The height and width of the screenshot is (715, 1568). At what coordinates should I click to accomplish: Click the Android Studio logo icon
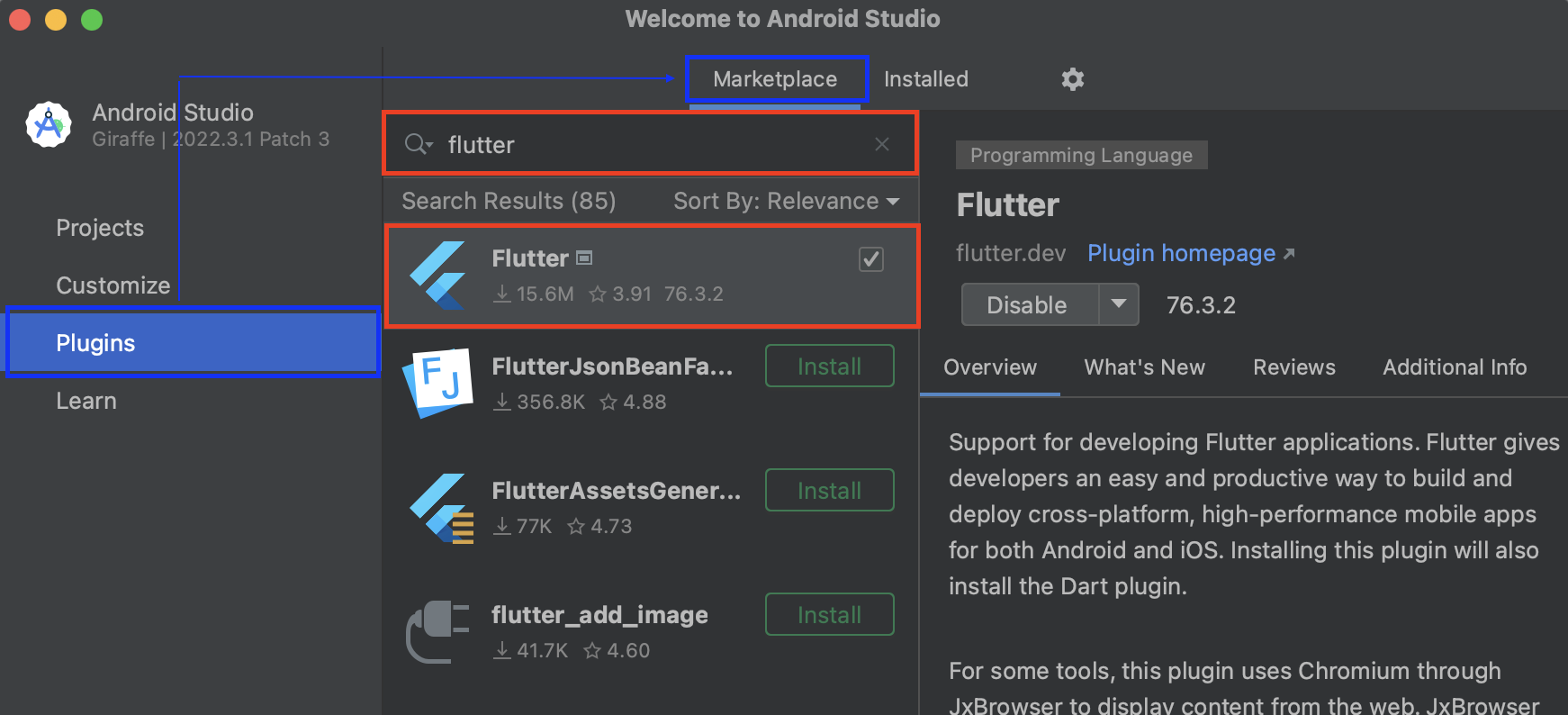click(49, 125)
